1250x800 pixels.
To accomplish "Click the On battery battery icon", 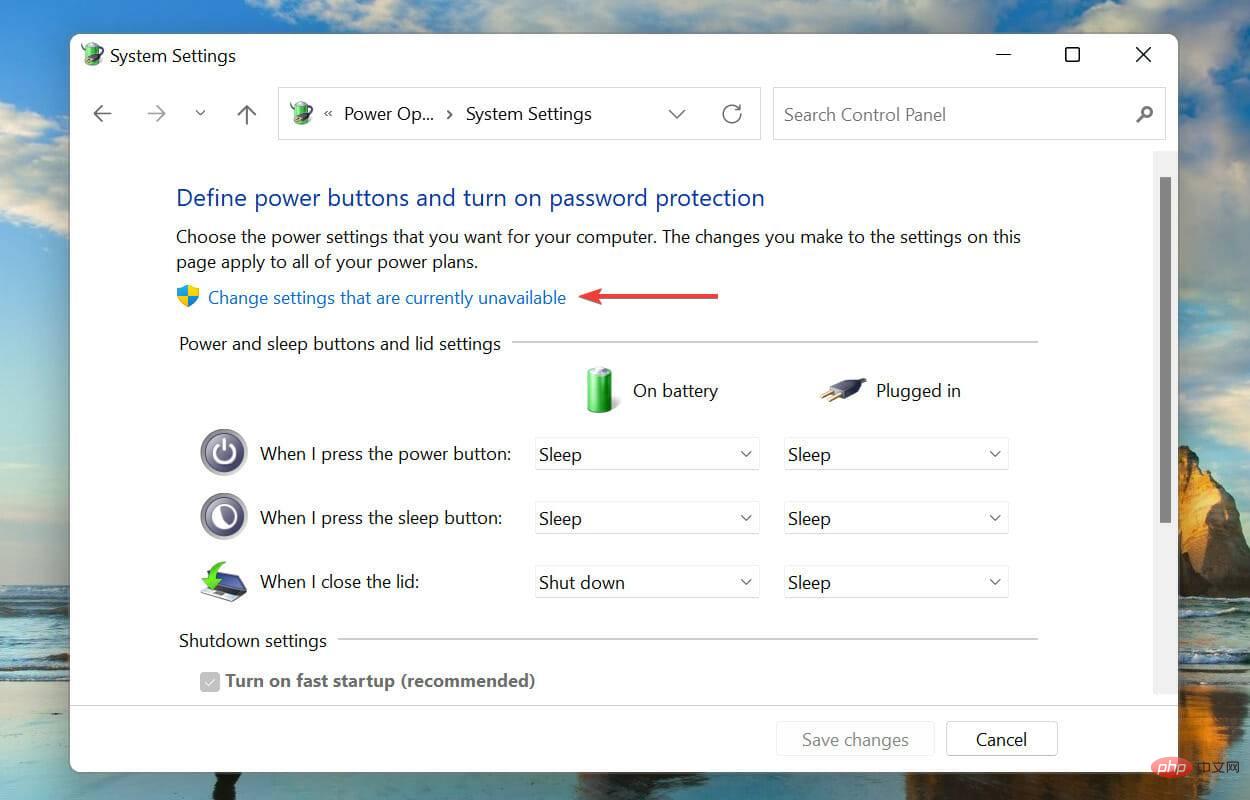I will (x=599, y=390).
